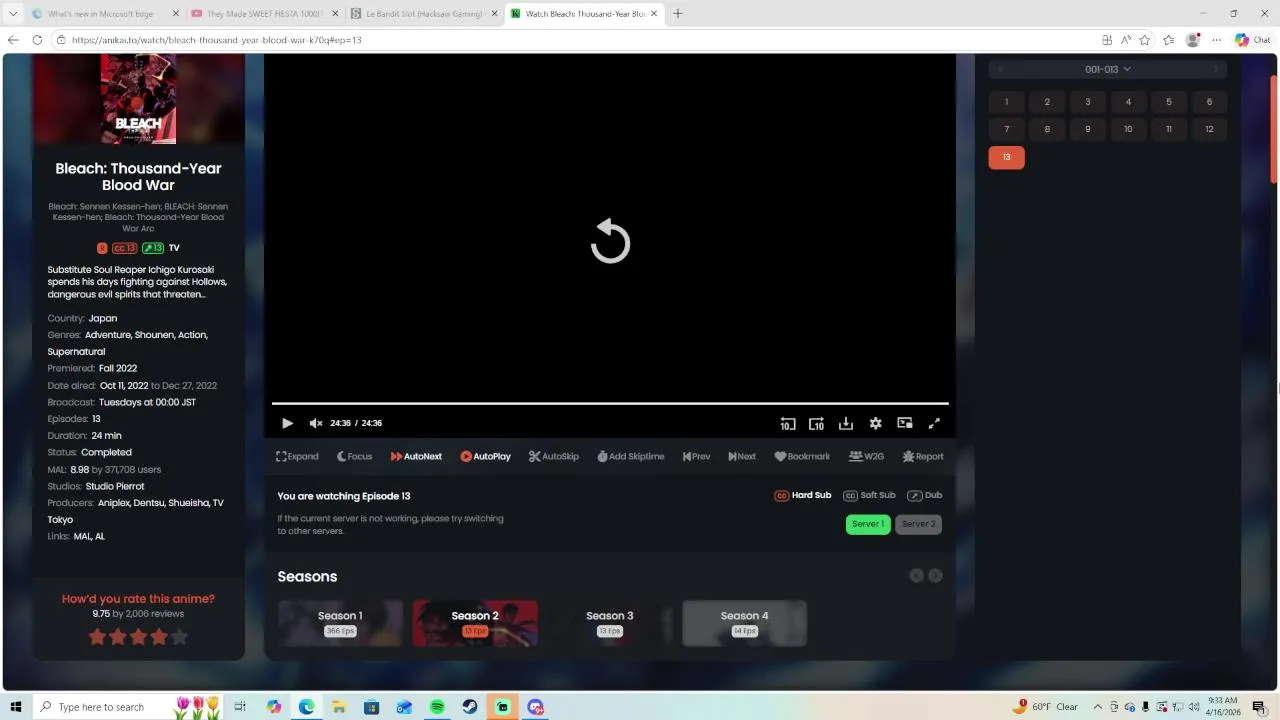Enter fullscreen in the video player

point(934,423)
